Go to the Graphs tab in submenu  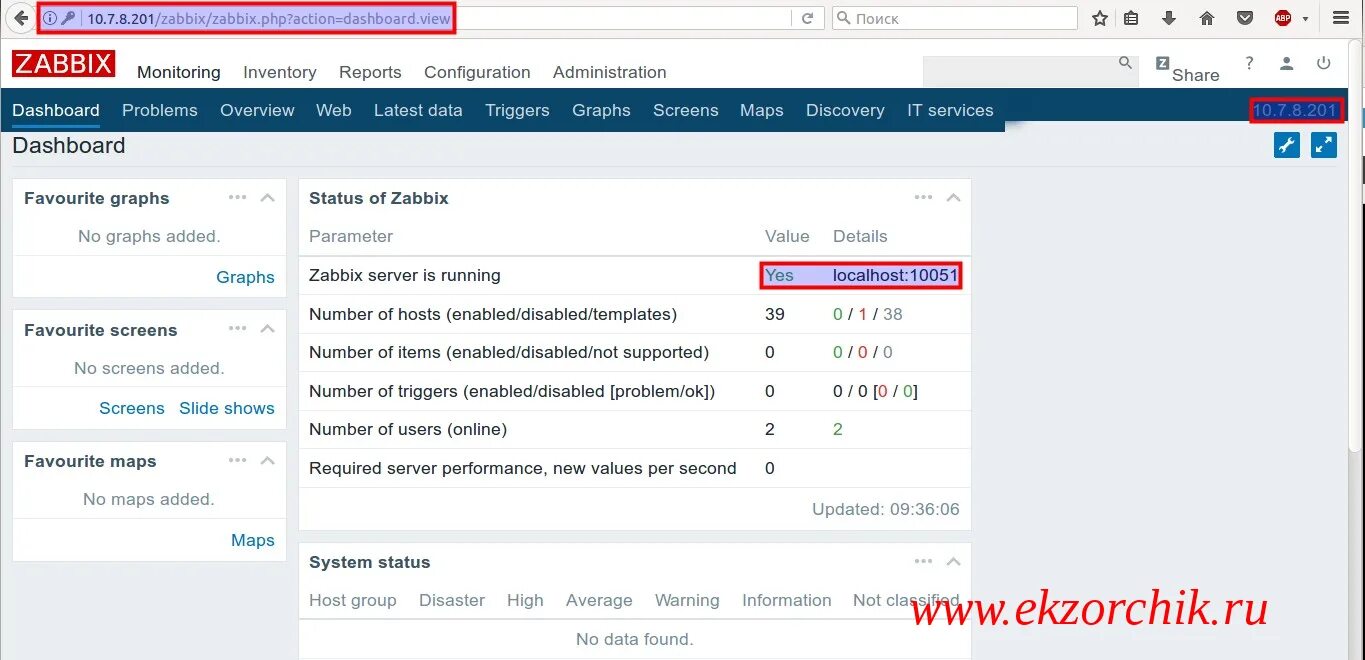click(x=601, y=110)
